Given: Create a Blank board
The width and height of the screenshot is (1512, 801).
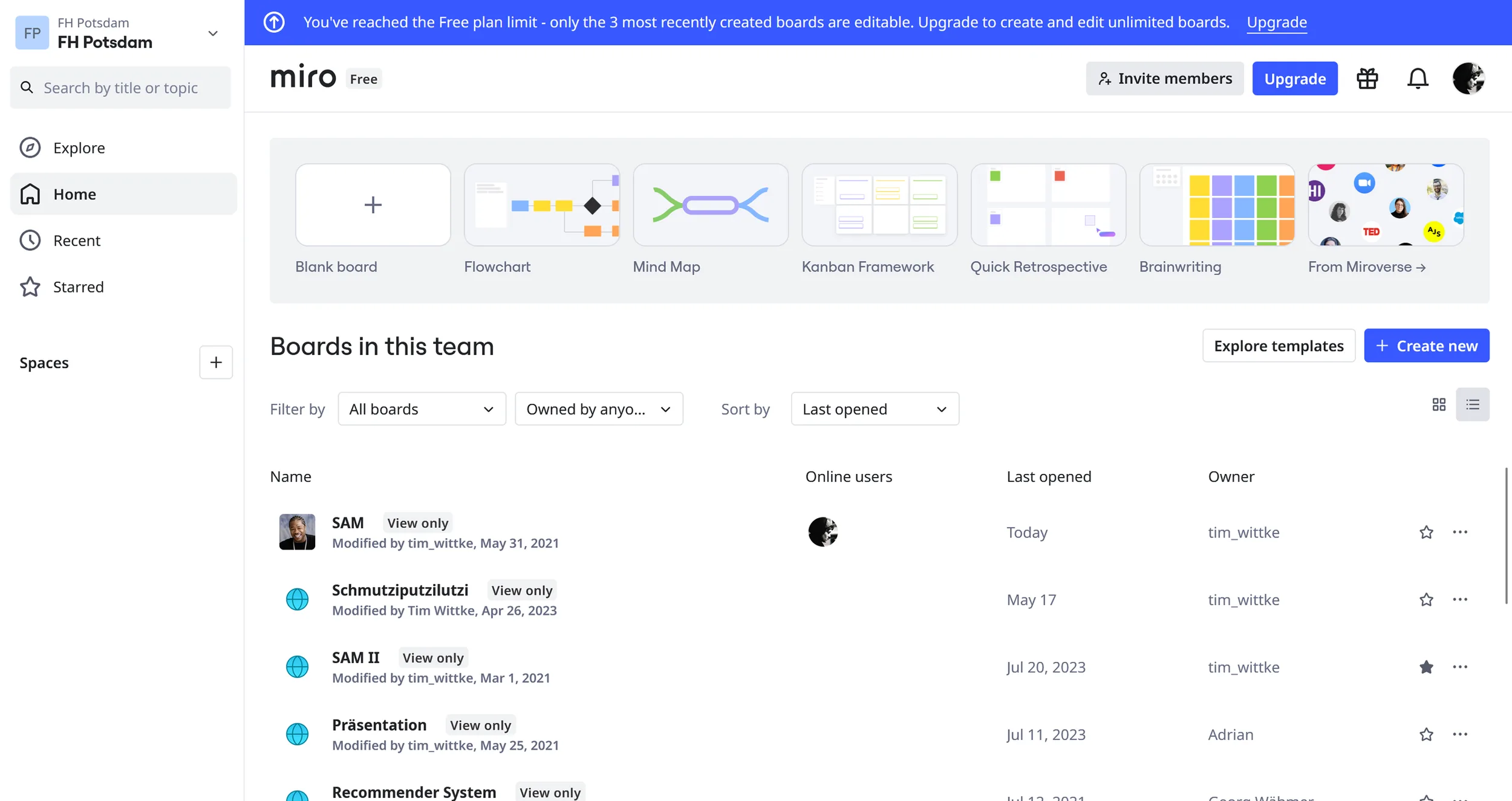Looking at the screenshot, I should click(373, 205).
